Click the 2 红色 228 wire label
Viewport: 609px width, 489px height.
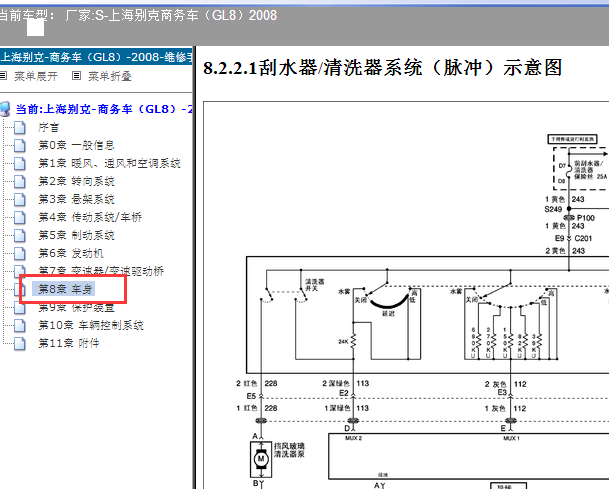pyautogui.click(x=257, y=383)
